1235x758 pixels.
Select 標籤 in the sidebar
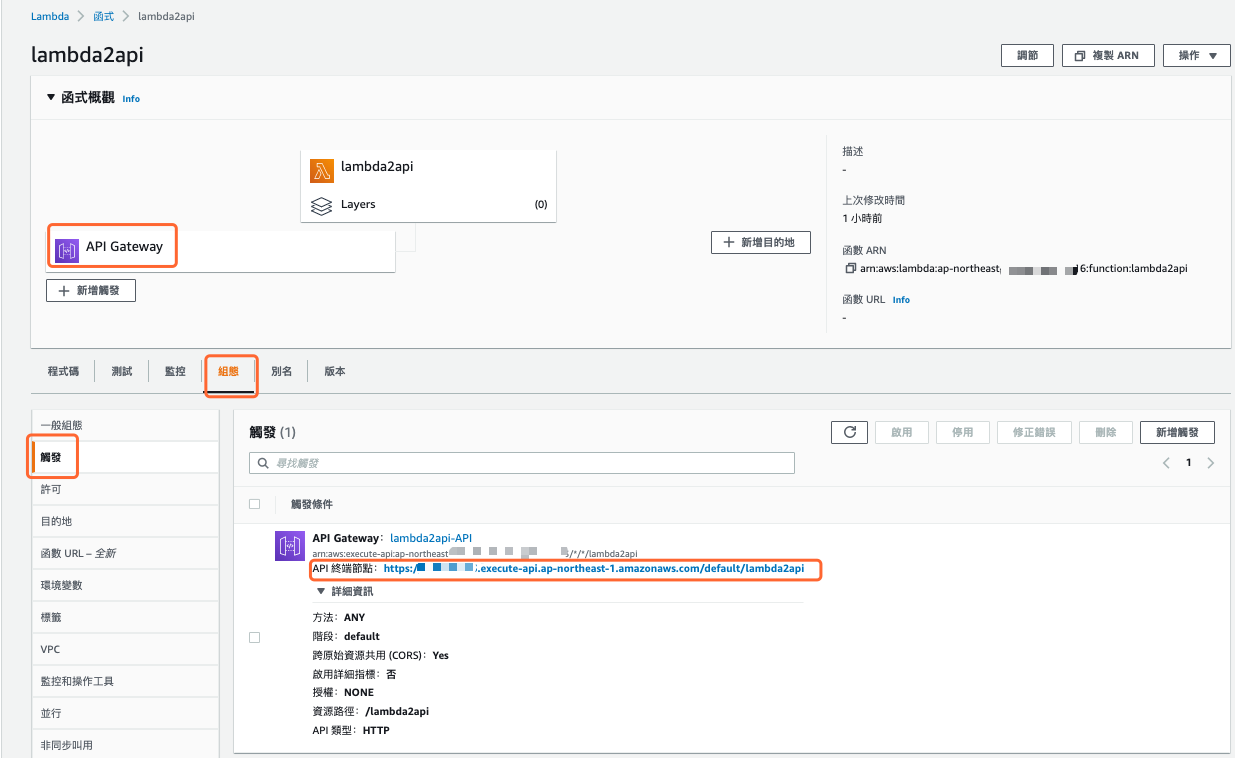tap(125, 617)
